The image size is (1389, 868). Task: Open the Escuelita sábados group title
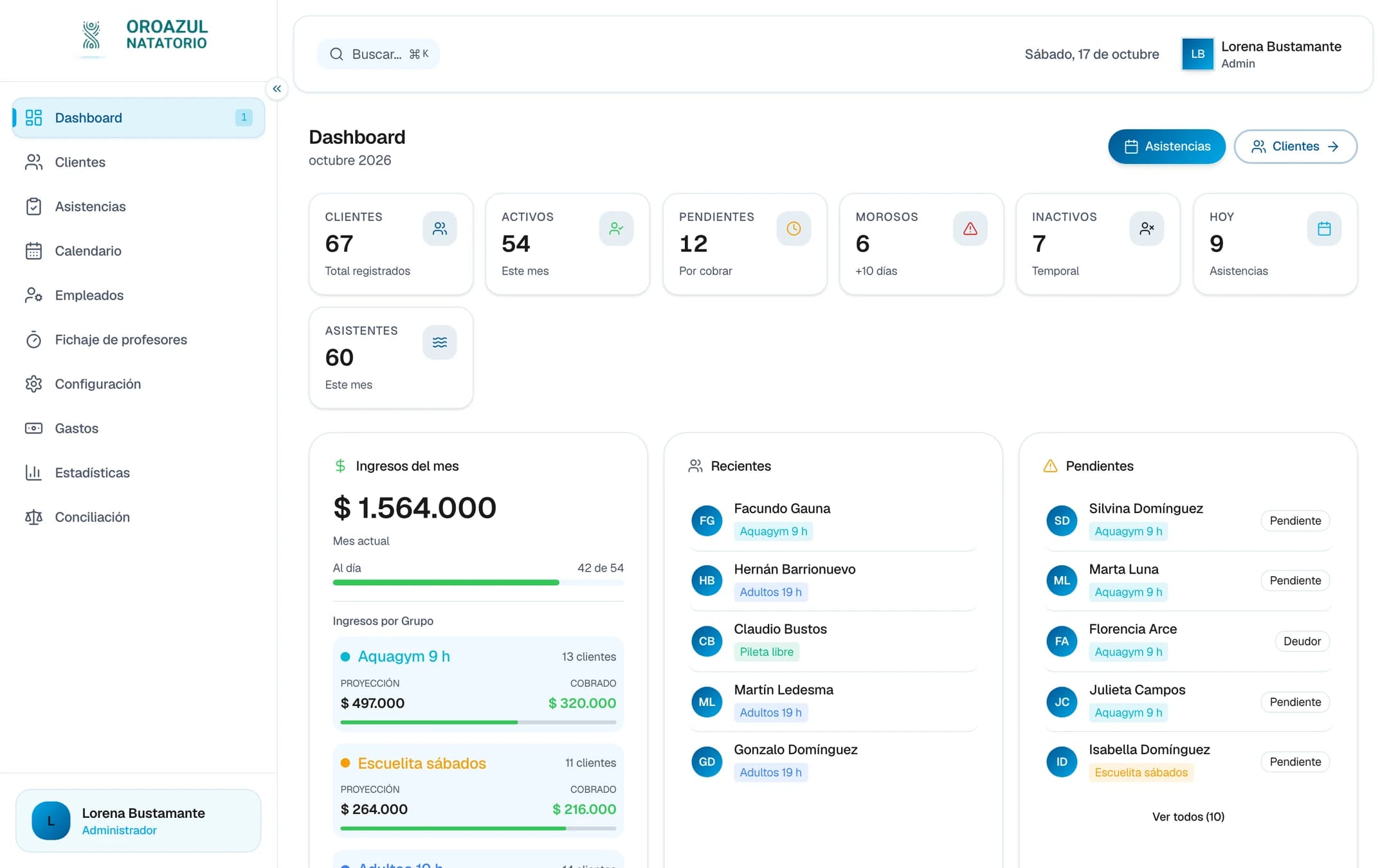(422, 763)
